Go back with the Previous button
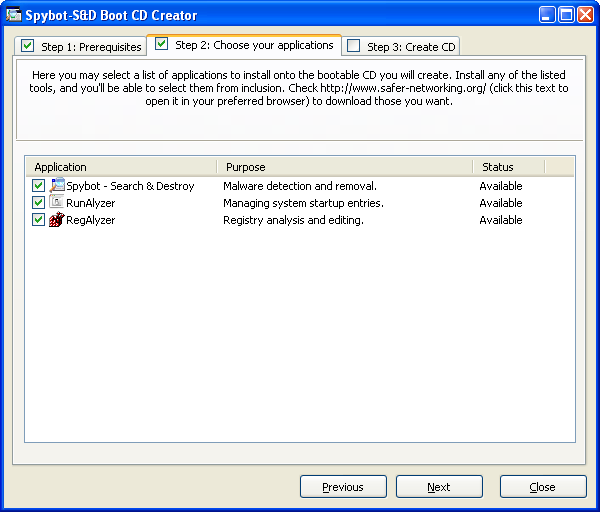The image size is (600, 512). [x=343, y=487]
